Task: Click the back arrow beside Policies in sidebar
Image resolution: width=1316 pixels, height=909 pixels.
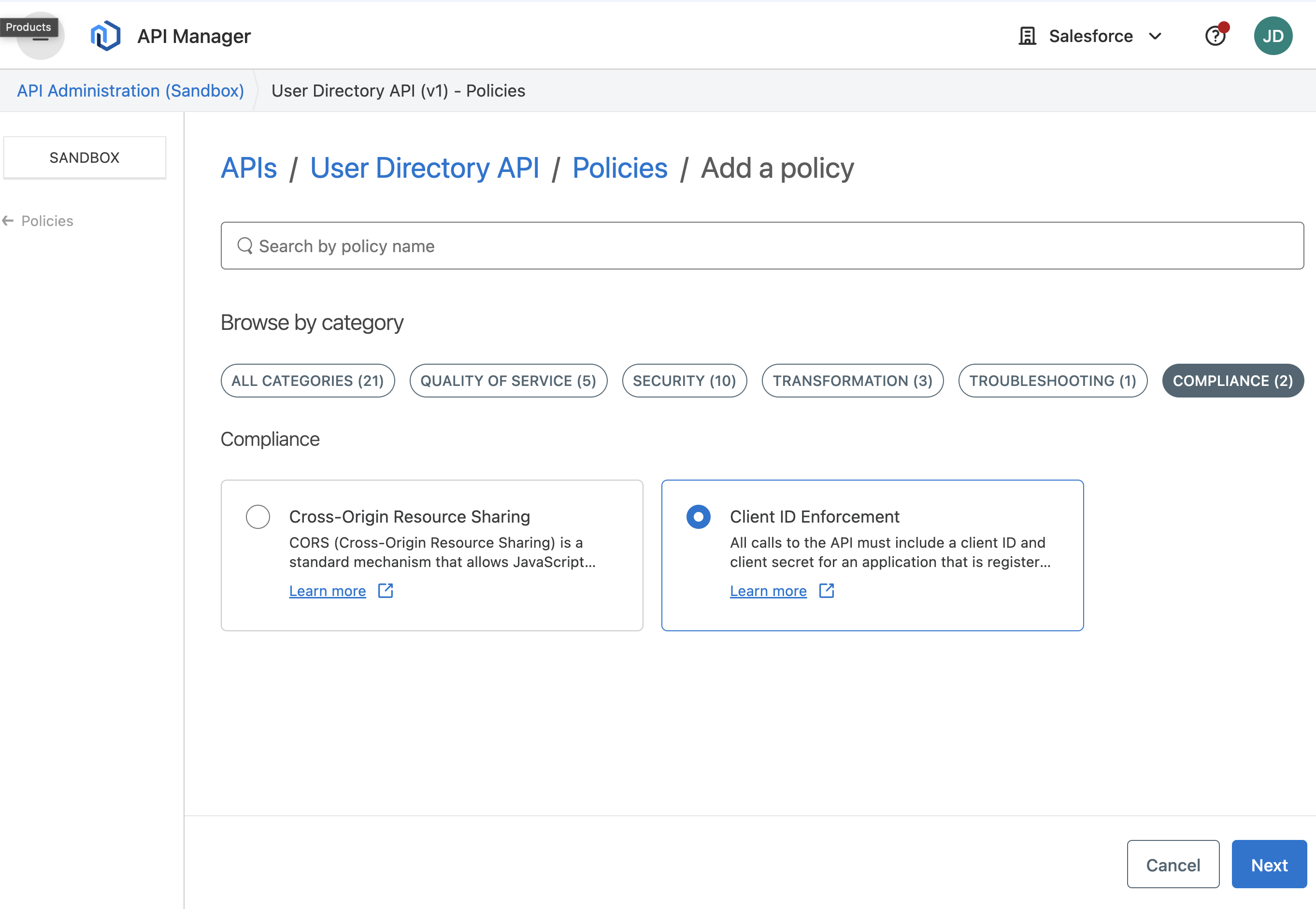Action: click(8, 220)
